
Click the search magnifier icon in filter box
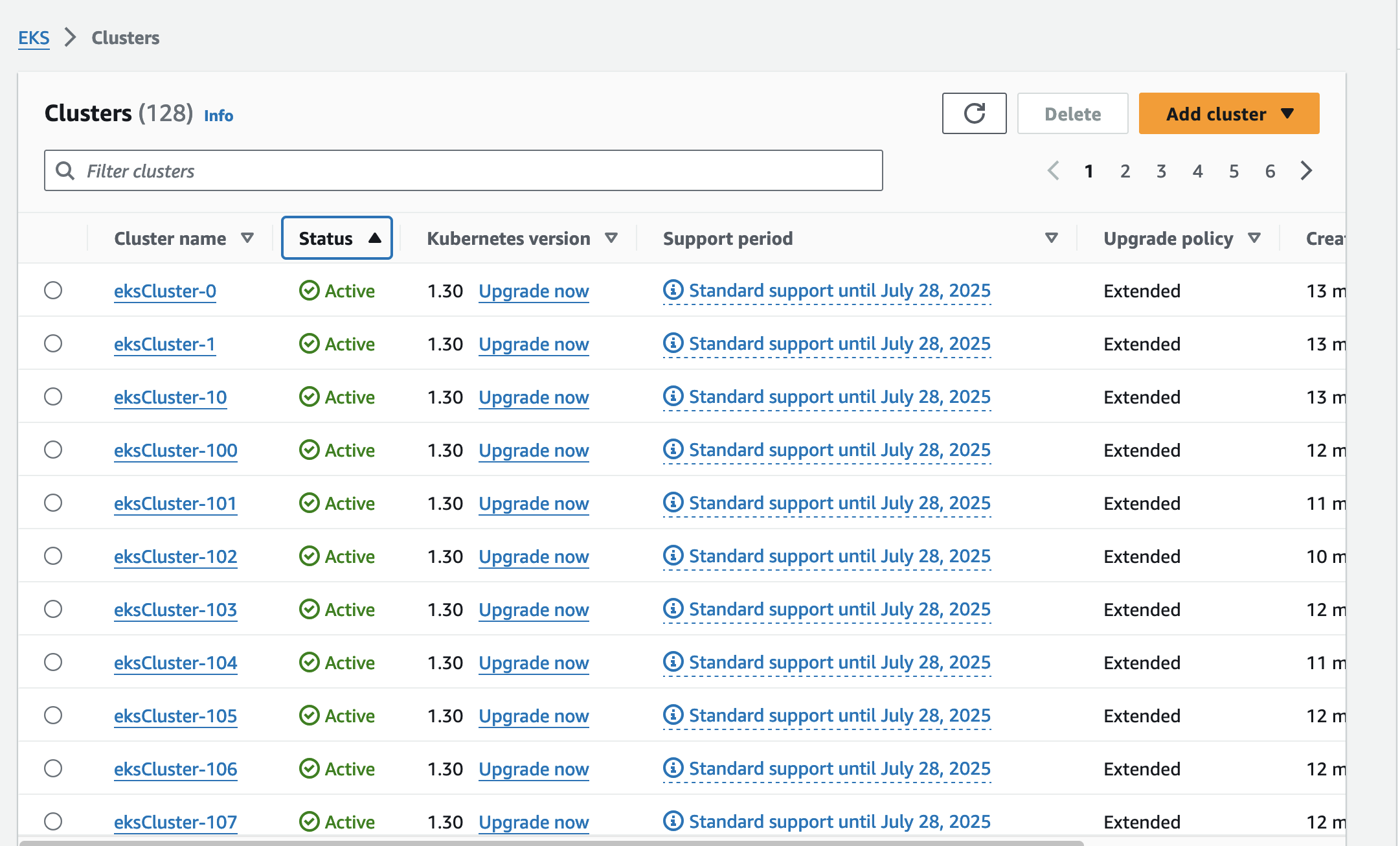(x=65, y=170)
